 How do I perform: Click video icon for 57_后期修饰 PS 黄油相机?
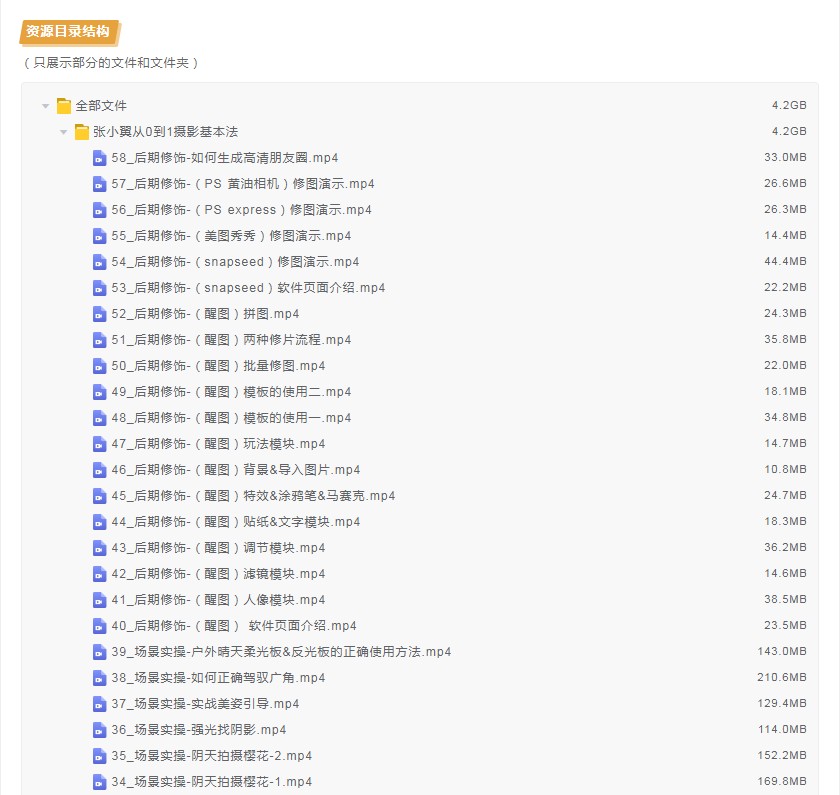(100, 184)
